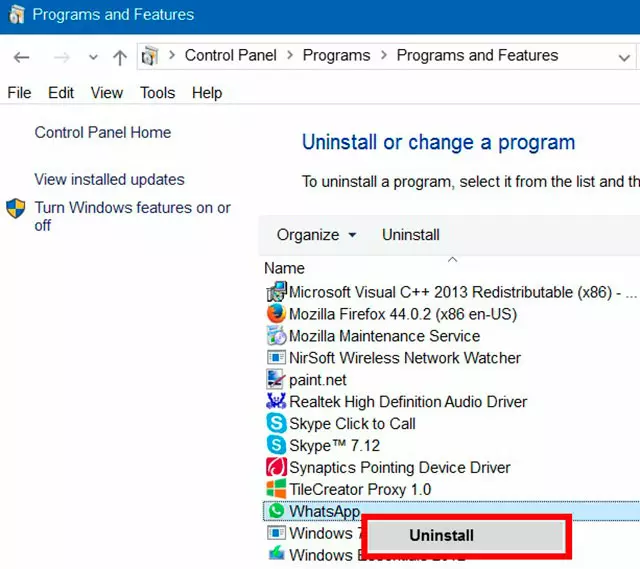
Task: Click the sort arrow above the column header
Action: pyautogui.click(x=452, y=260)
